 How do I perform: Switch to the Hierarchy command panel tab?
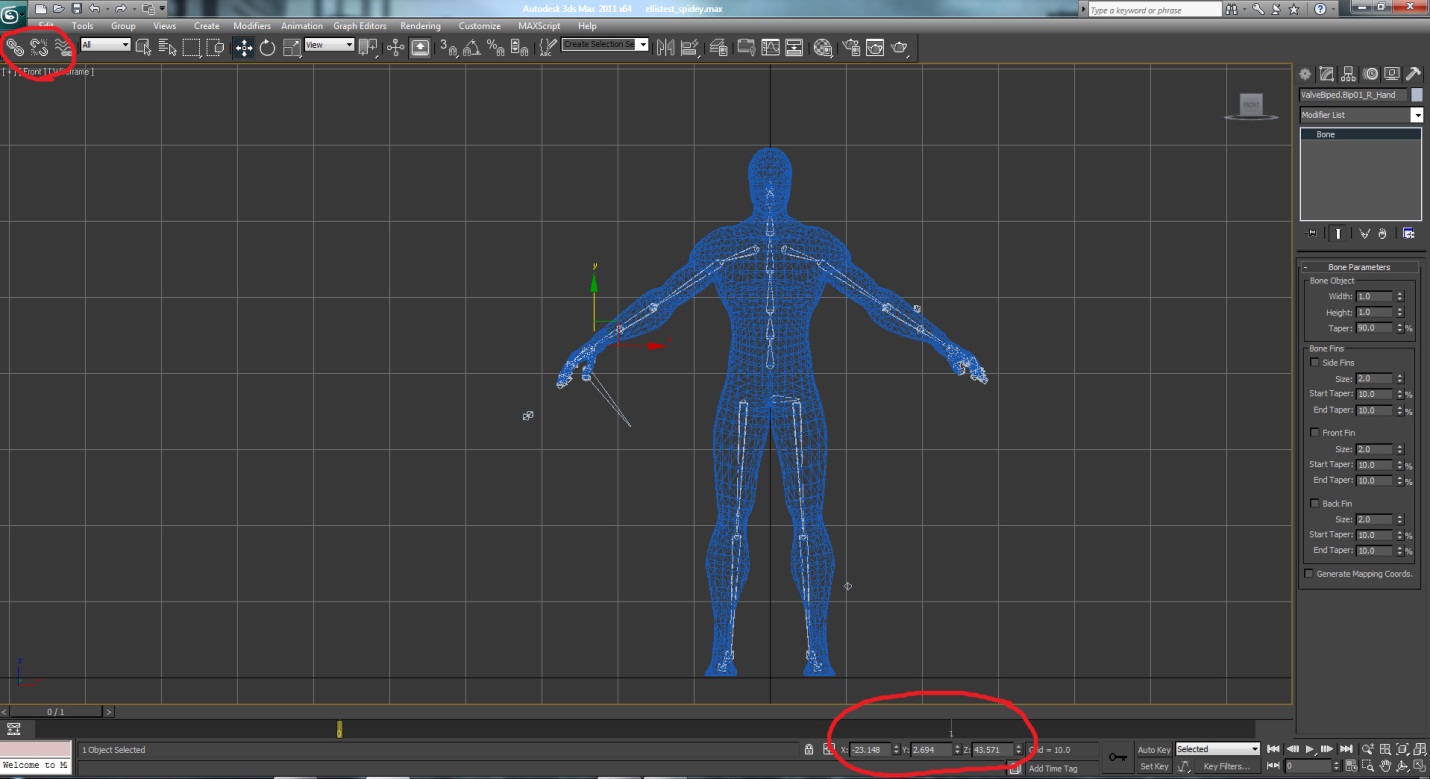1348,74
